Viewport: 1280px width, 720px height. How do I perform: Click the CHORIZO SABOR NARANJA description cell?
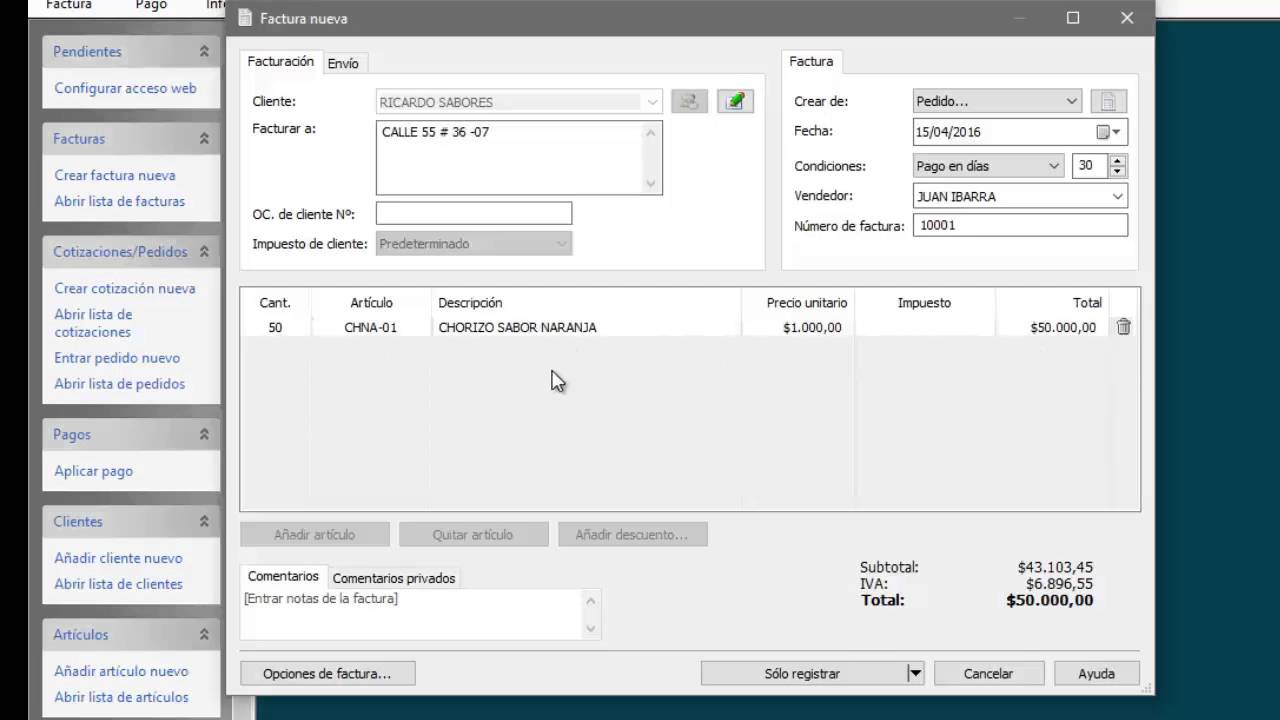click(586, 327)
